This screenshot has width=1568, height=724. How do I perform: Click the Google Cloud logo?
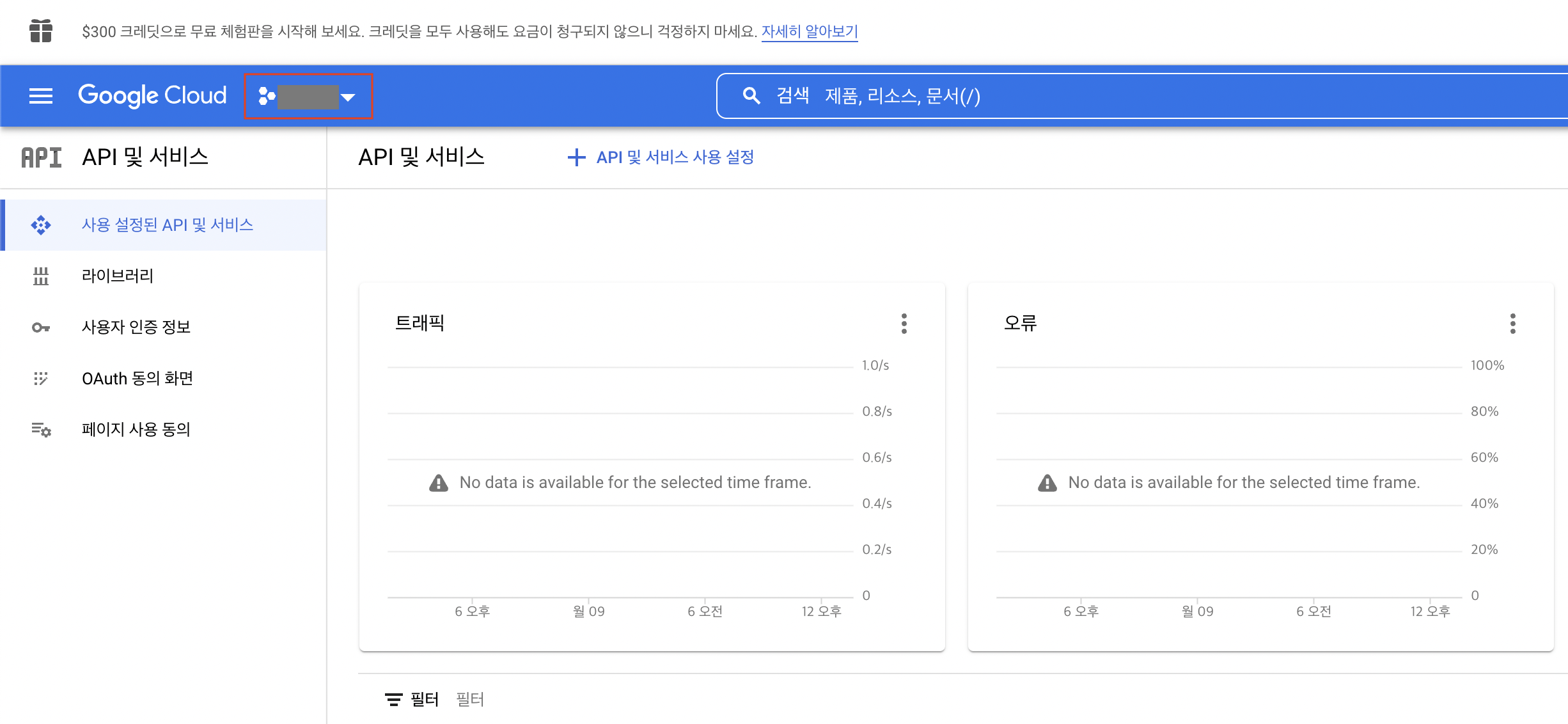tap(152, 96)
